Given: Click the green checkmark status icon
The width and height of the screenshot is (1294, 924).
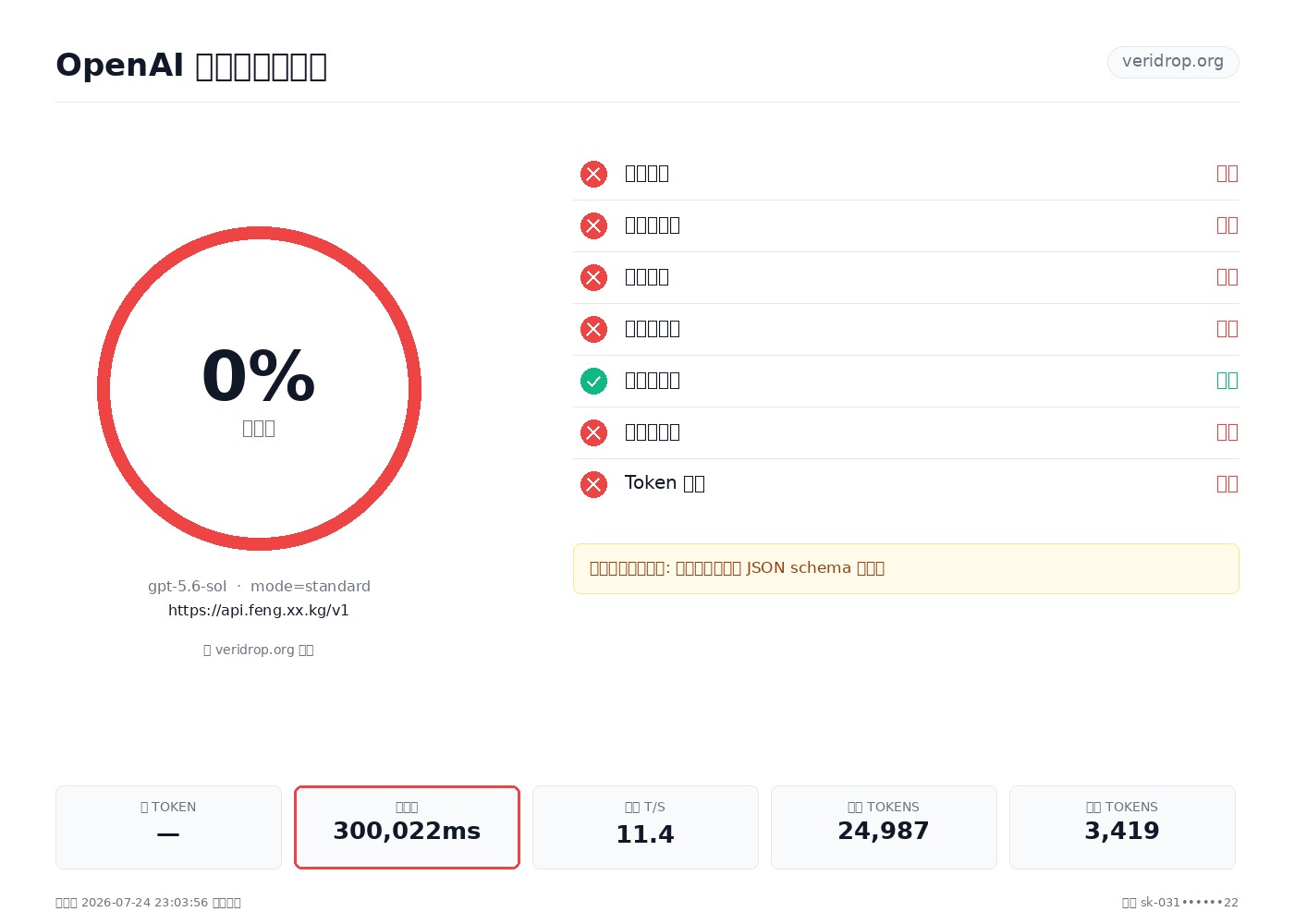Looking at the screenshot, I should point(593,381).
